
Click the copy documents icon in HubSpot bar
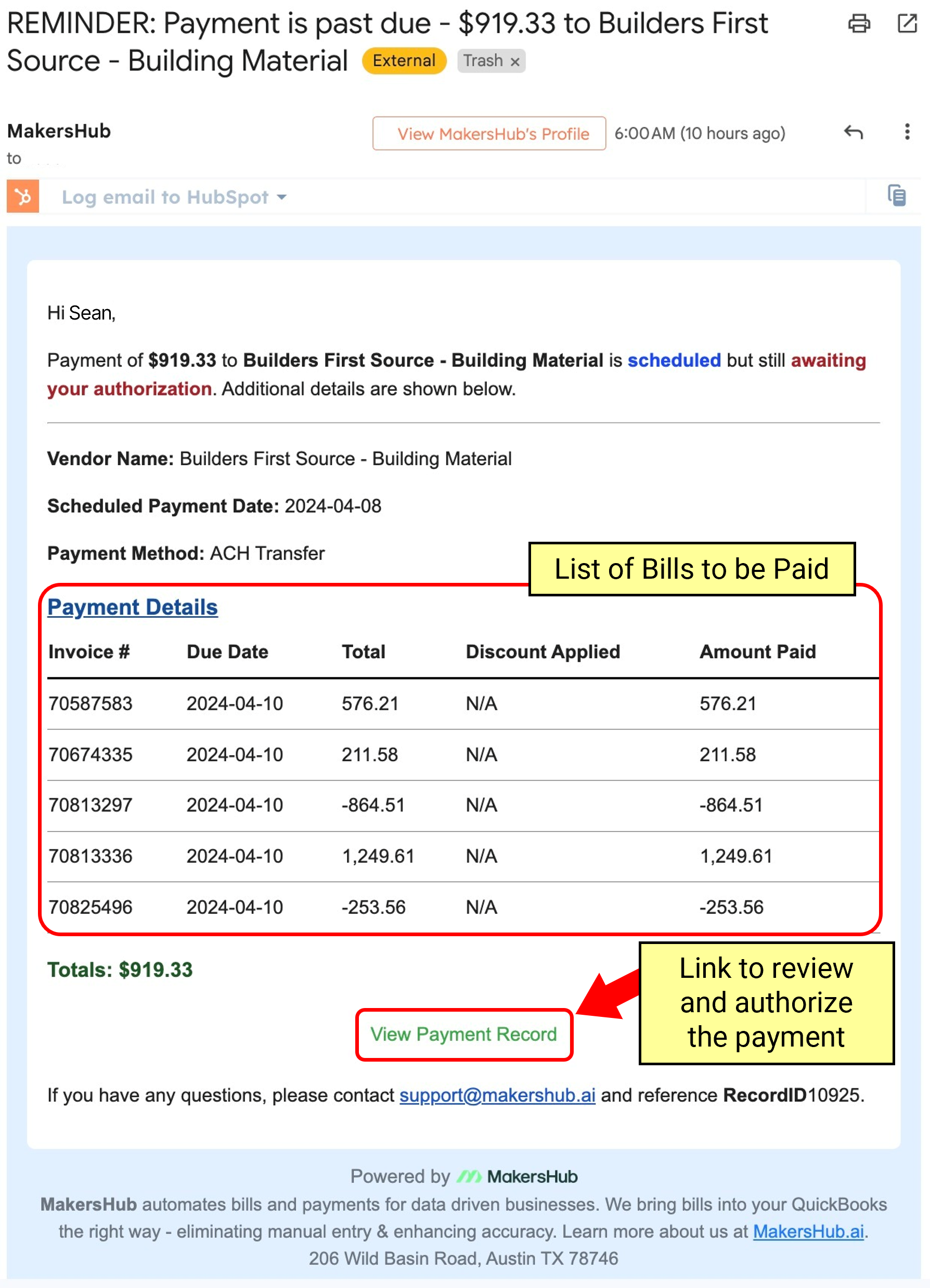897,196
